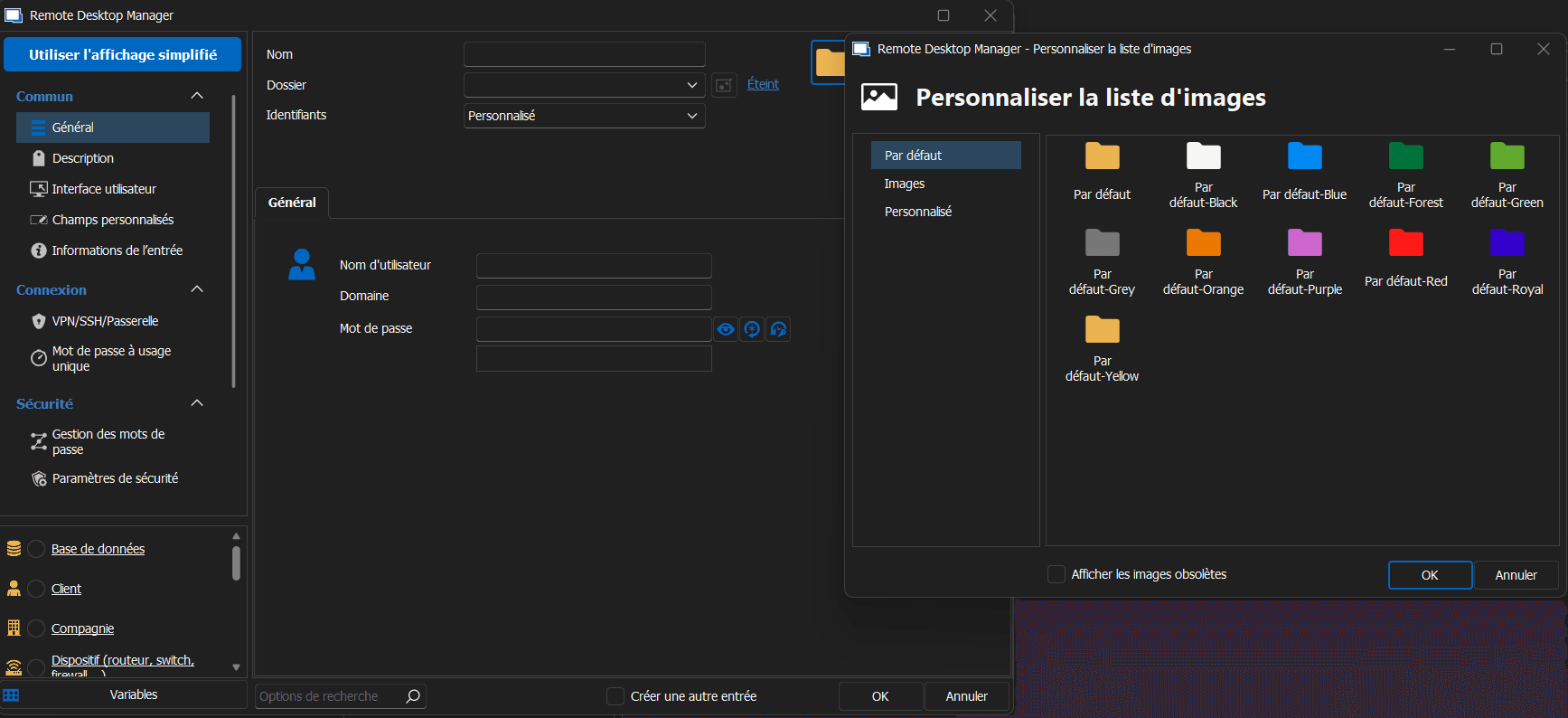The width and height of the screenshot is (1568, 718).
Task: Pick the Par défaut-Forest folder icon
Action: click(x=1405, y=157)
